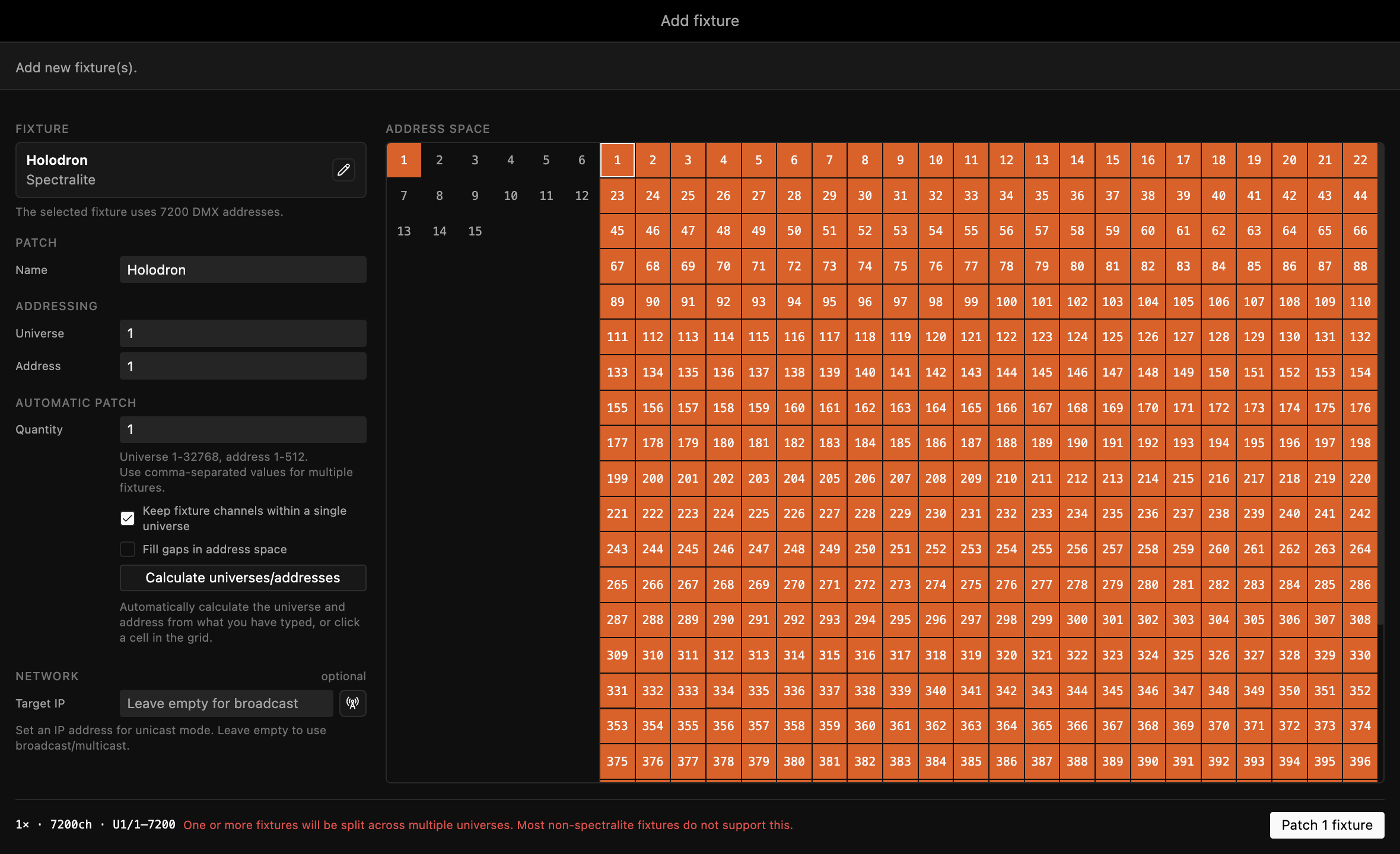
Task: Click address cell 128 in the grid
Action: pos(1219,337)
